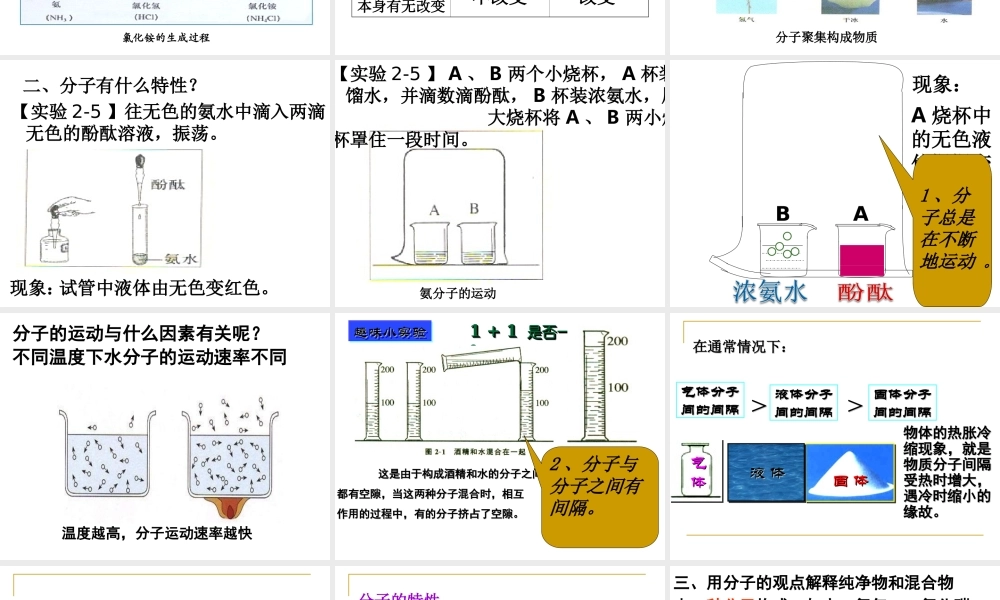1000x600 pixels.
Task: Click the unheated water beaker picture
Action: pyautogui.click(x=107, y=453)
